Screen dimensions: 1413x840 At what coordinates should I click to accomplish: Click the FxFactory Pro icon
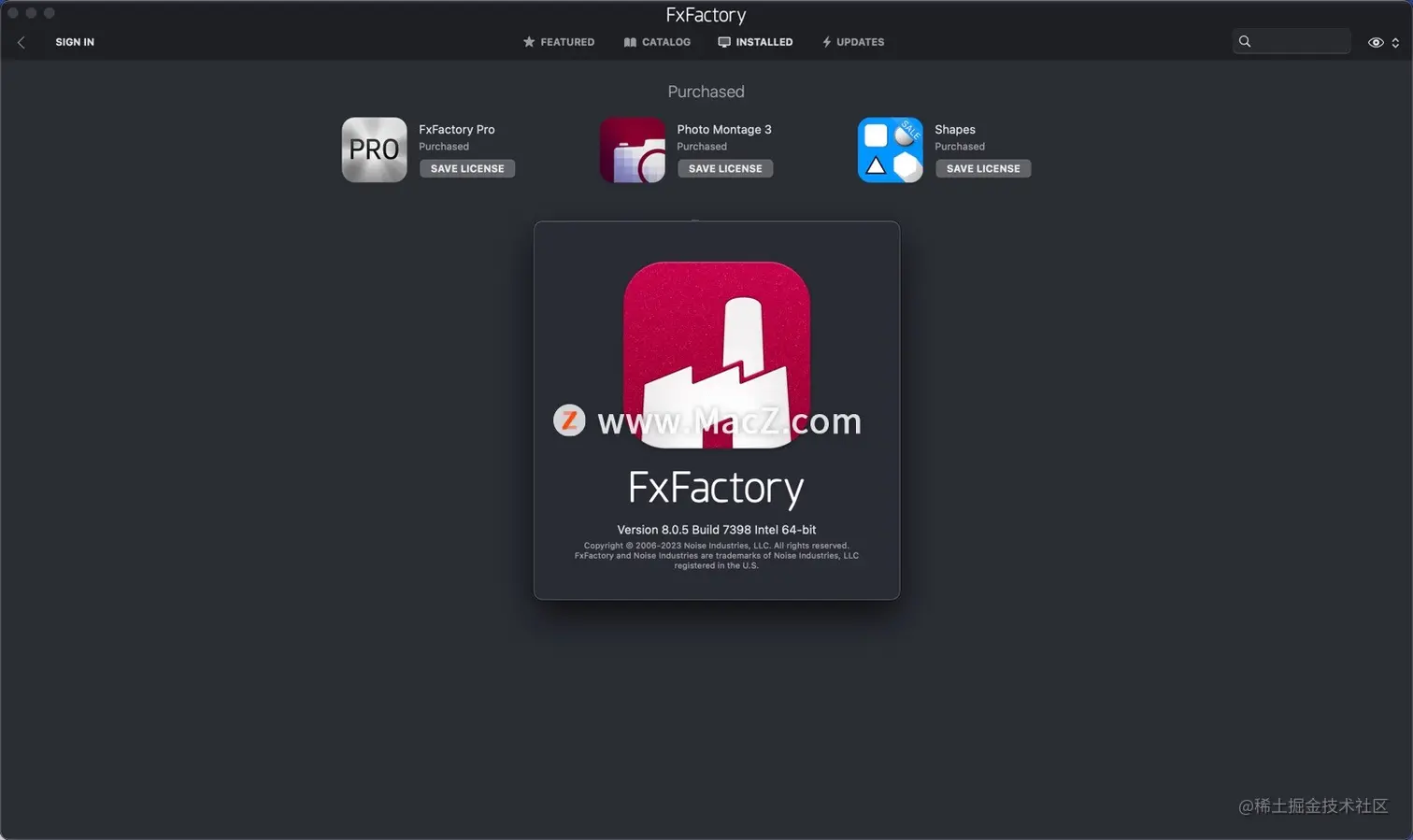point(374,149)
